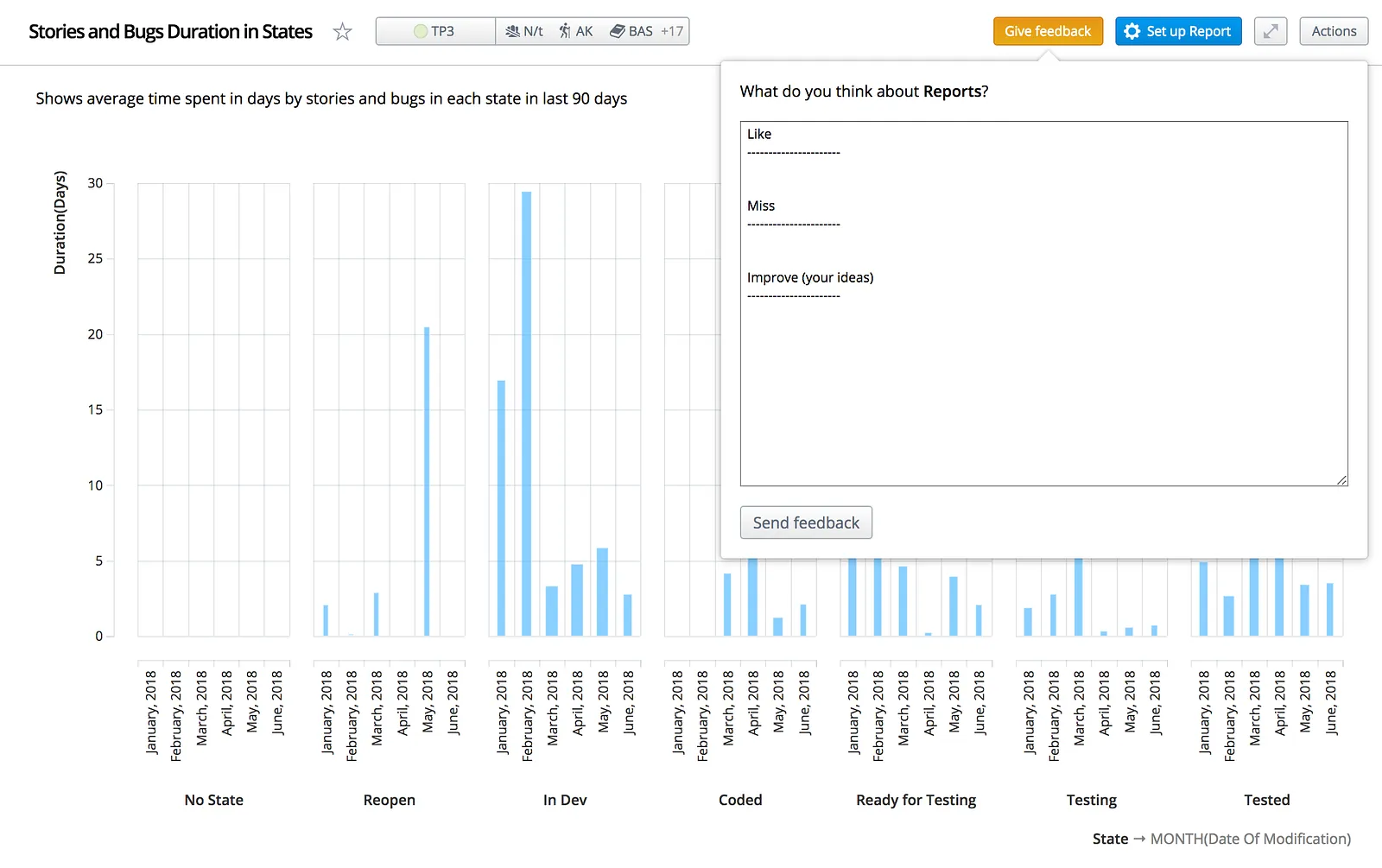The width and height of the screenshot is (1382, 868).
Task: Click the May 2018 Reopen bar
Action: (x=427, y=481)
